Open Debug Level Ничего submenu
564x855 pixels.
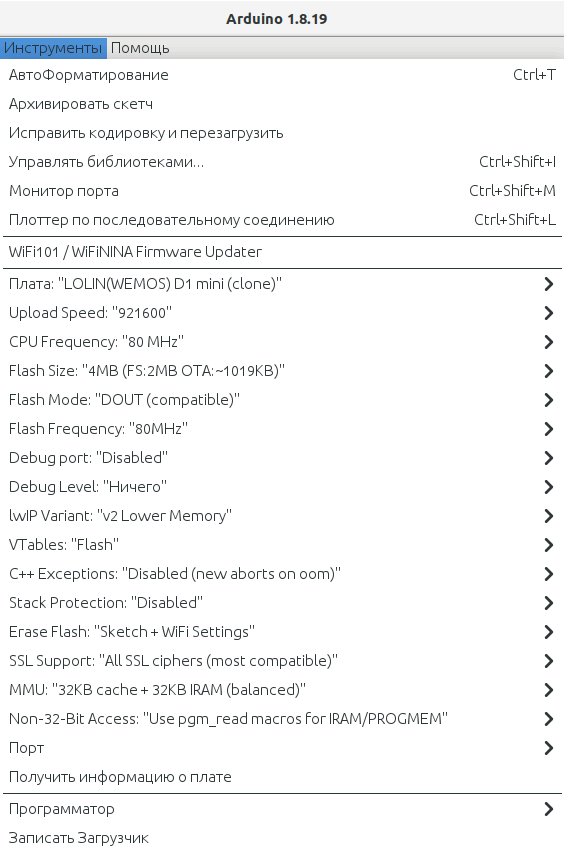click(282, 486)
